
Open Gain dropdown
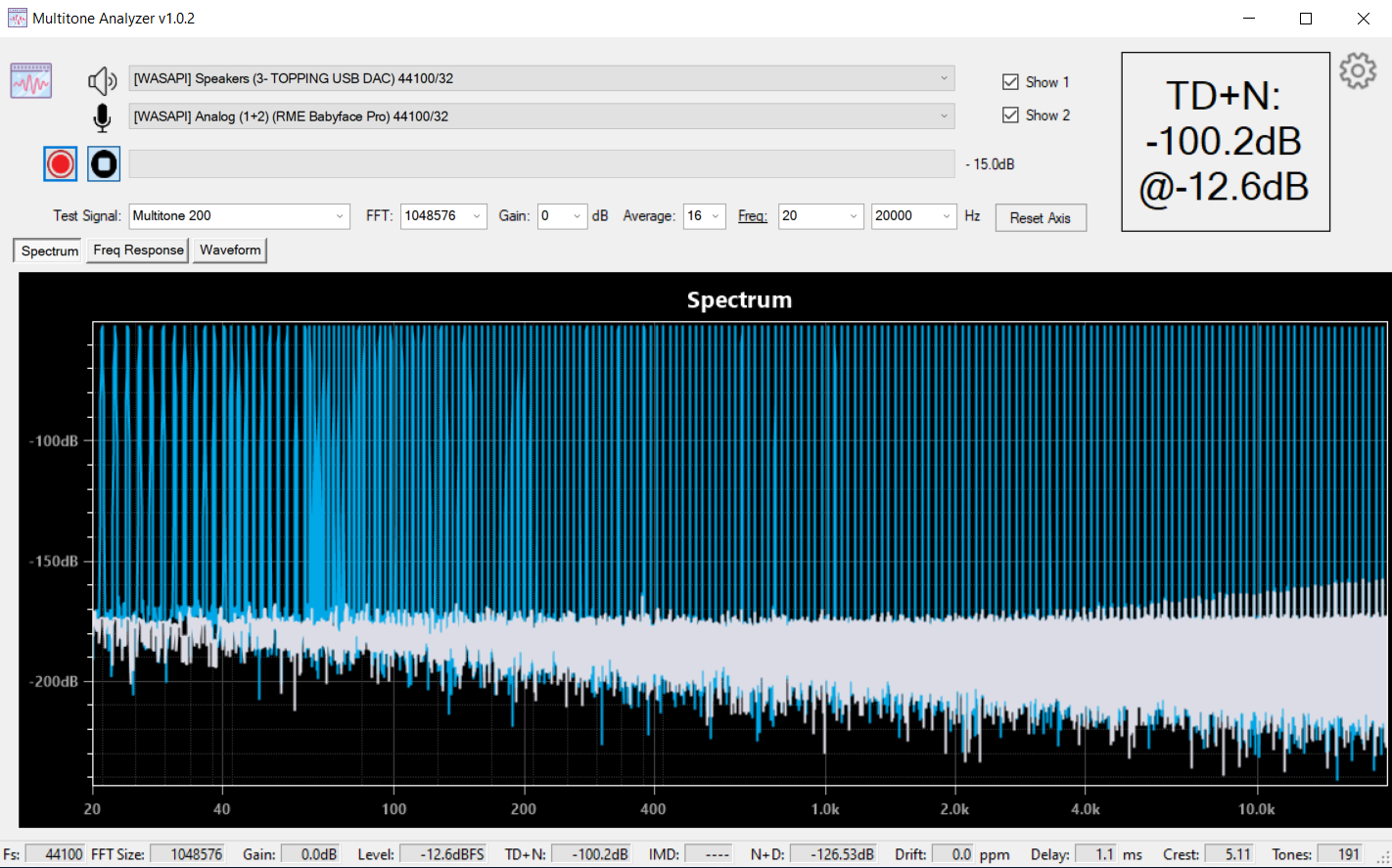(562, 216)
